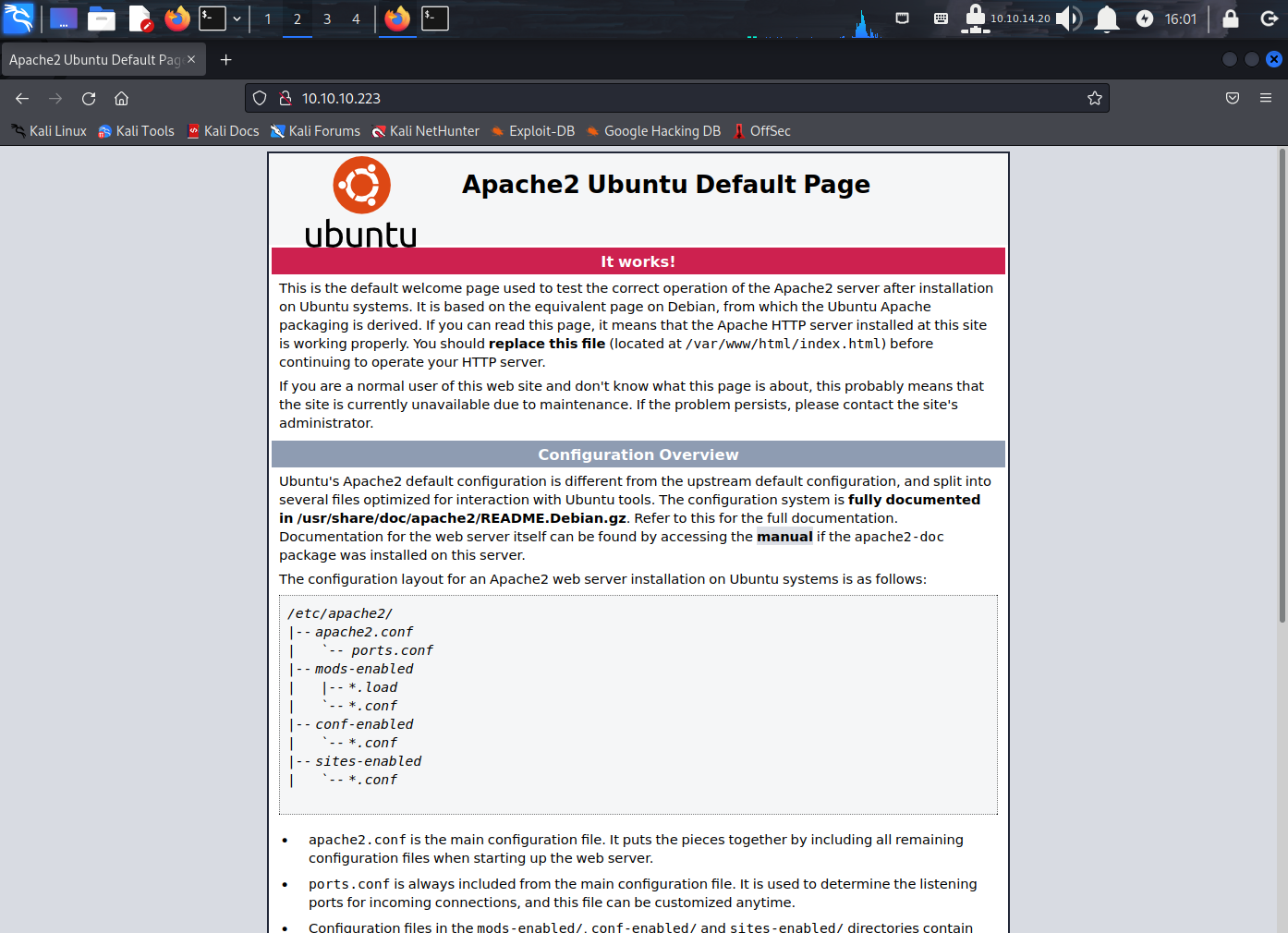Open the Firefox hamburger menu
1288x933 pixels.
tap(1266, 98)
